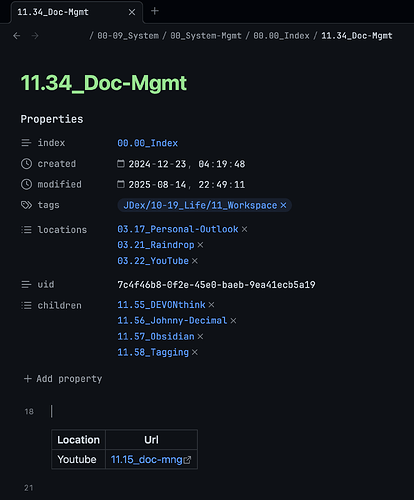Open a new tab with plus icon

pos(155,11)
